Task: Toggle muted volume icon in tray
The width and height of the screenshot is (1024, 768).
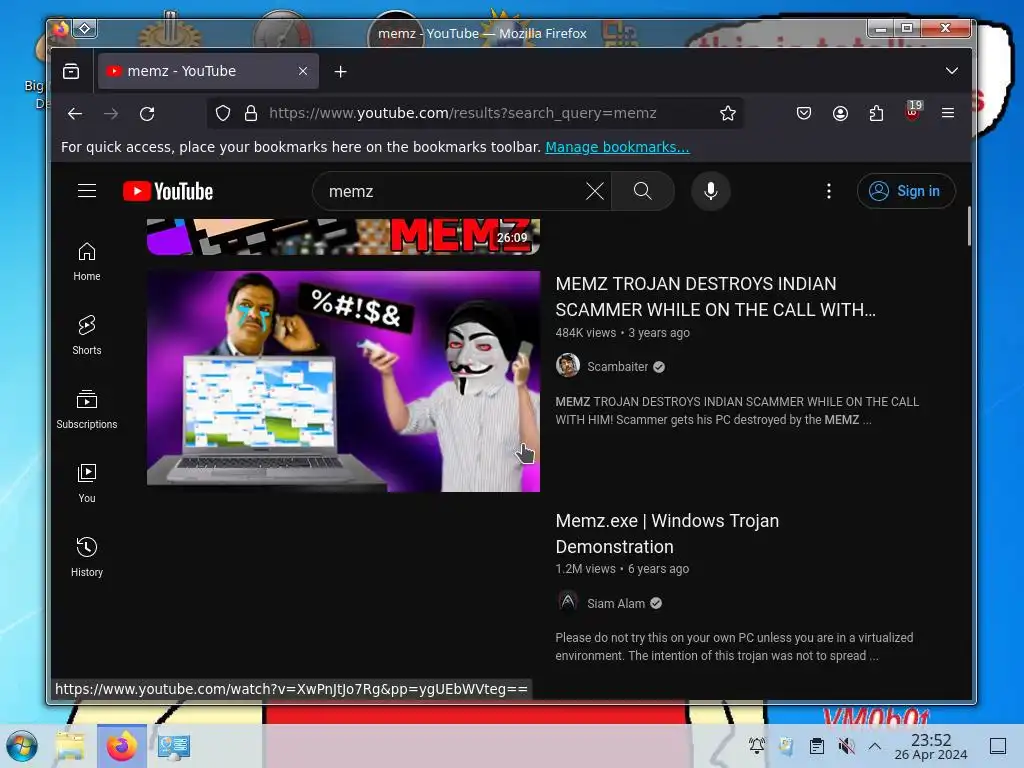Action: click(846, 746)
